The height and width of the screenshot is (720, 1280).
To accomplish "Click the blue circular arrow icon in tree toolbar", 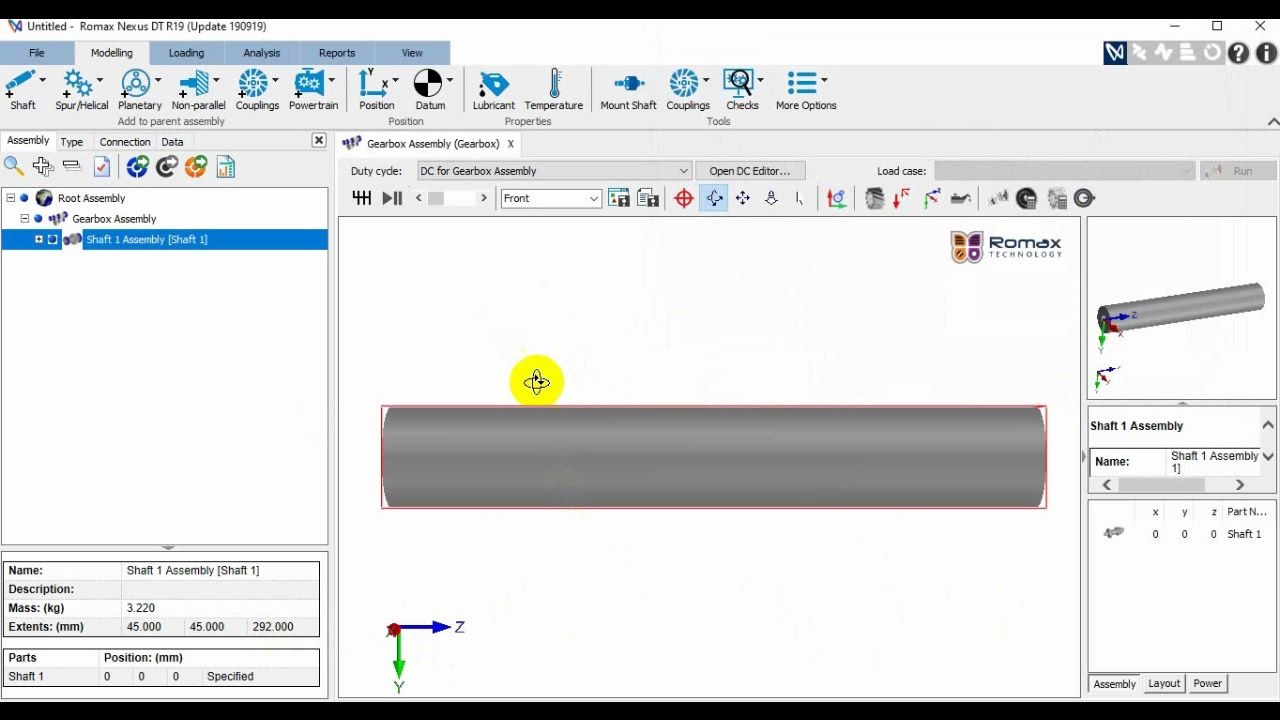I will (137, 167).
